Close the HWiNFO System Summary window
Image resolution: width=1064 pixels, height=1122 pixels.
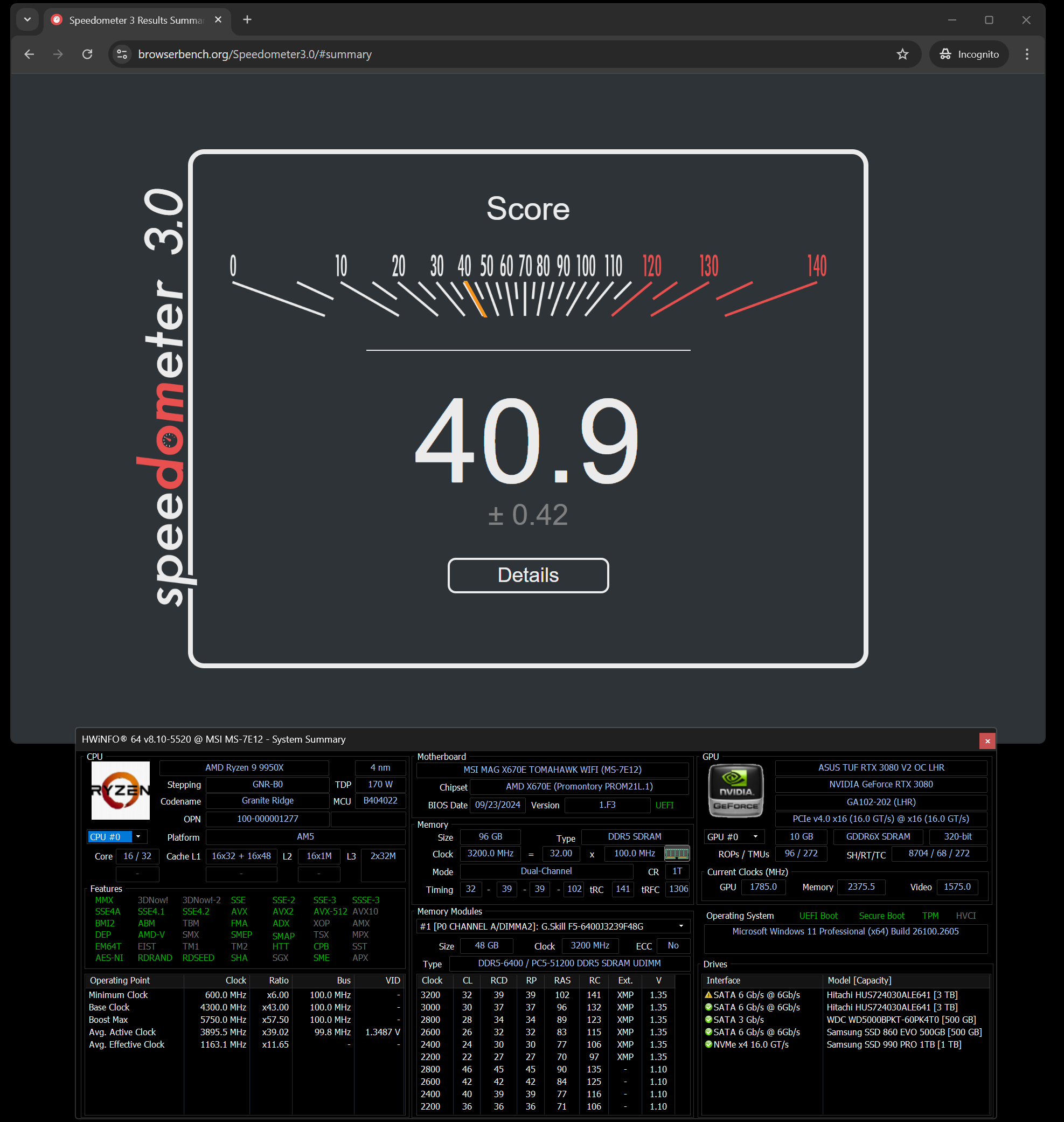[987, 740]
